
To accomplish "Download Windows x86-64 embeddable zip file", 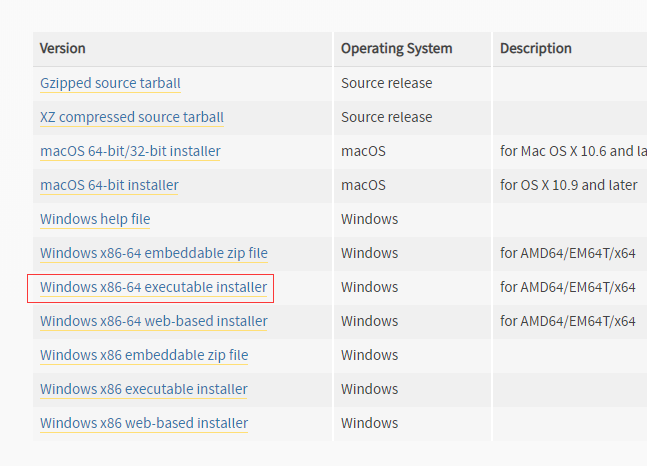I will [x=154, y=253].
